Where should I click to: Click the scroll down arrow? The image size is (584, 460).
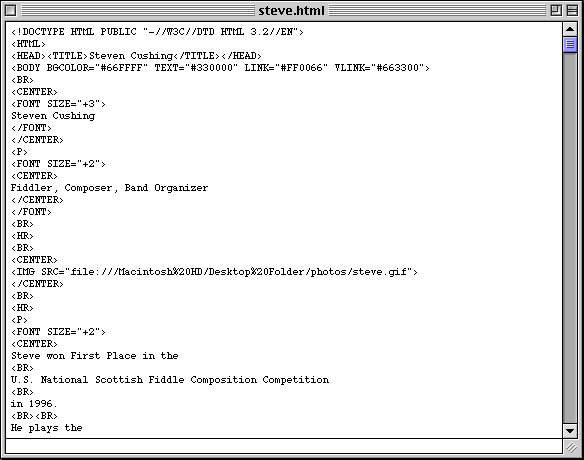tap(570, 431)
